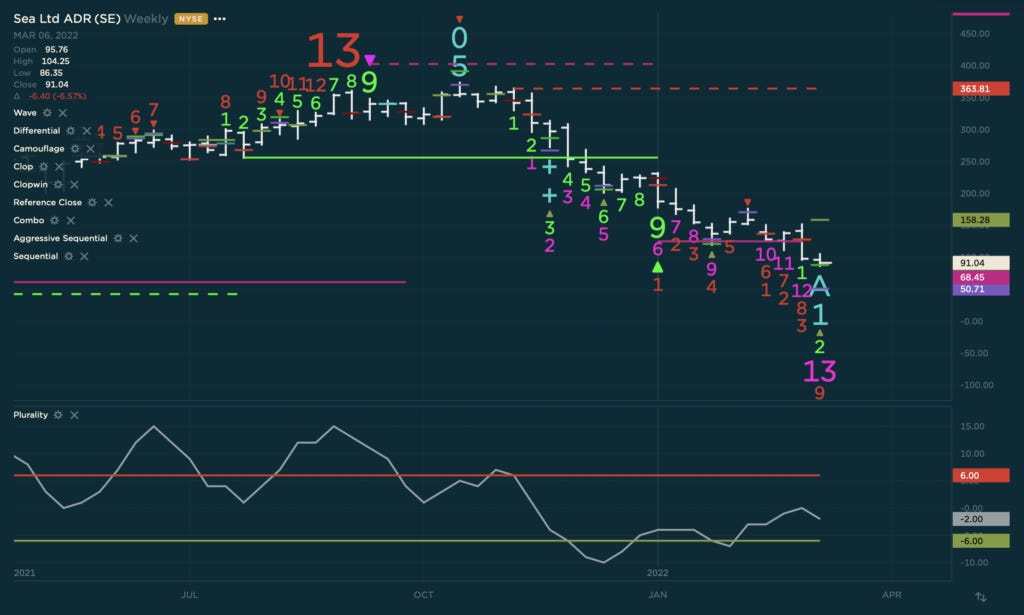Select the 50.71 purple price label
Image resolution: width=1024 pixels, height=615 pixels.
click(980, 289)
